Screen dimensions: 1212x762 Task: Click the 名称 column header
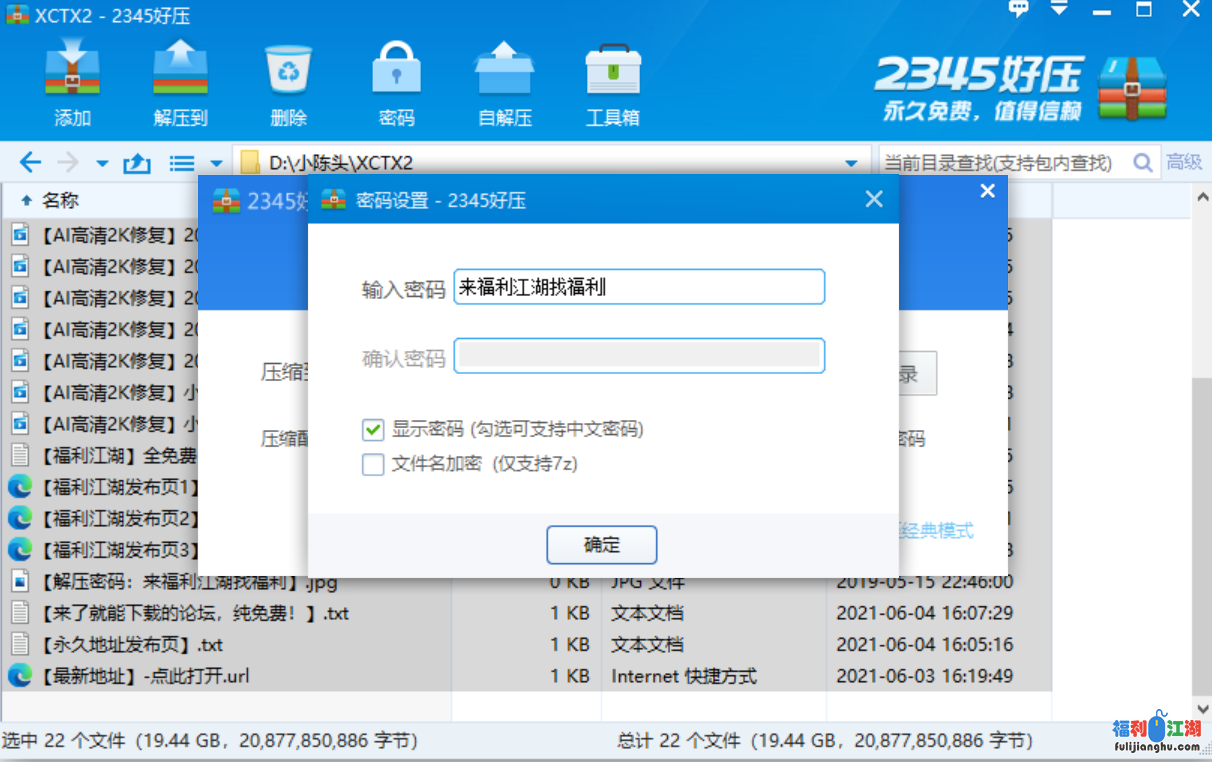(x=60, y=201)
